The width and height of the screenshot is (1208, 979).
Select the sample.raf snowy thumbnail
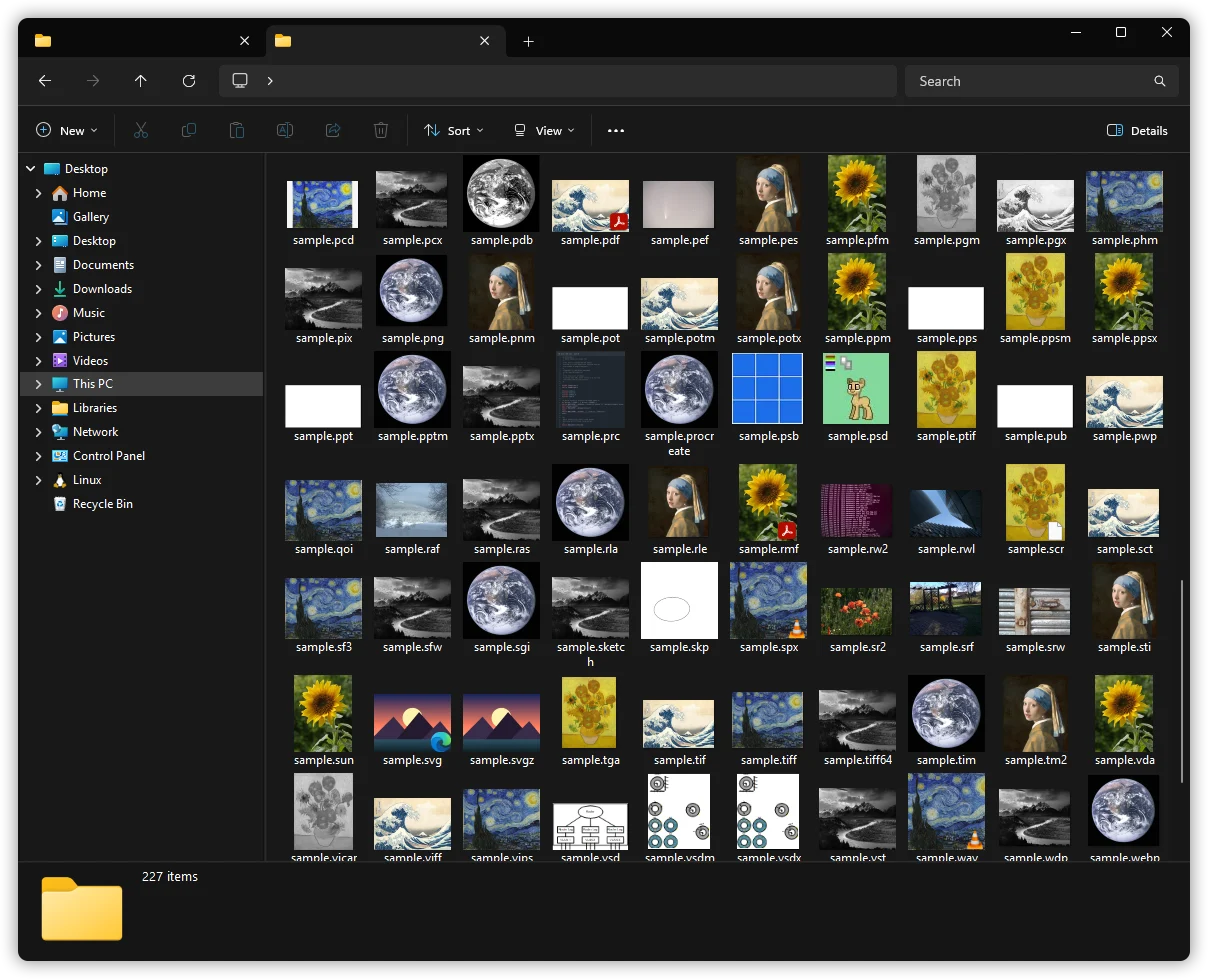pyautogui.click(x=412, y=511)
